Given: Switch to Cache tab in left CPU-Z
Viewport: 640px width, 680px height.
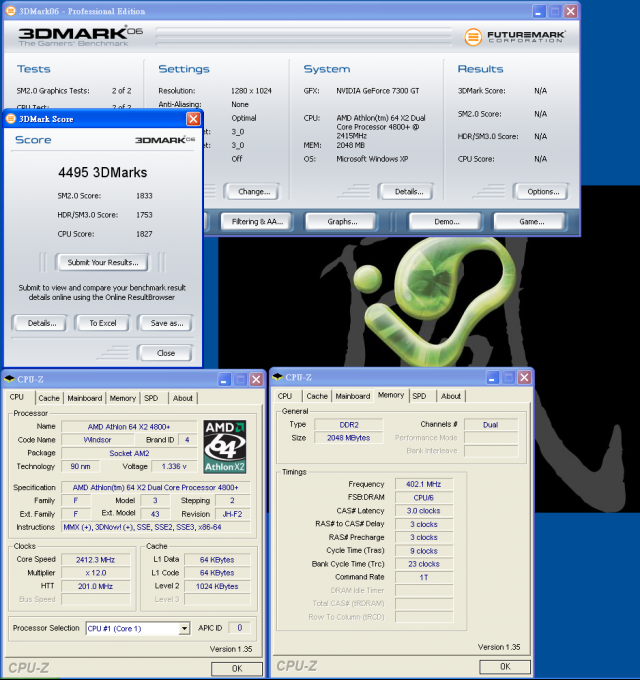Looking at the screenshot, I should tap(49, 398).
